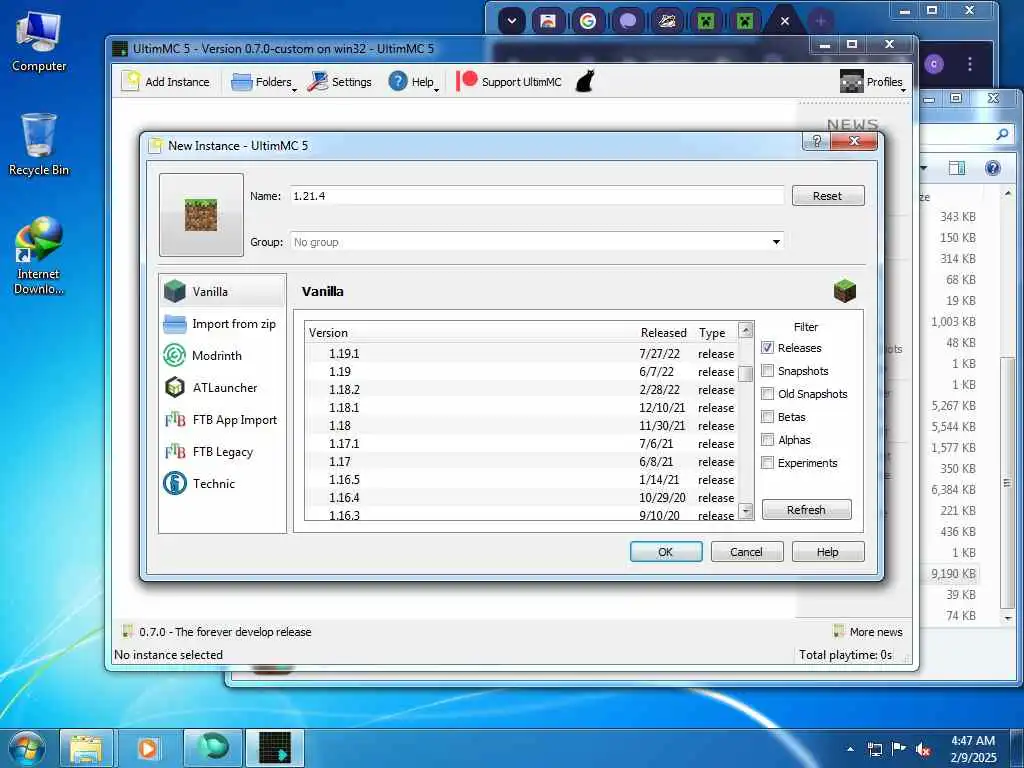Confirm the new instance with OK

coord(666,552)
